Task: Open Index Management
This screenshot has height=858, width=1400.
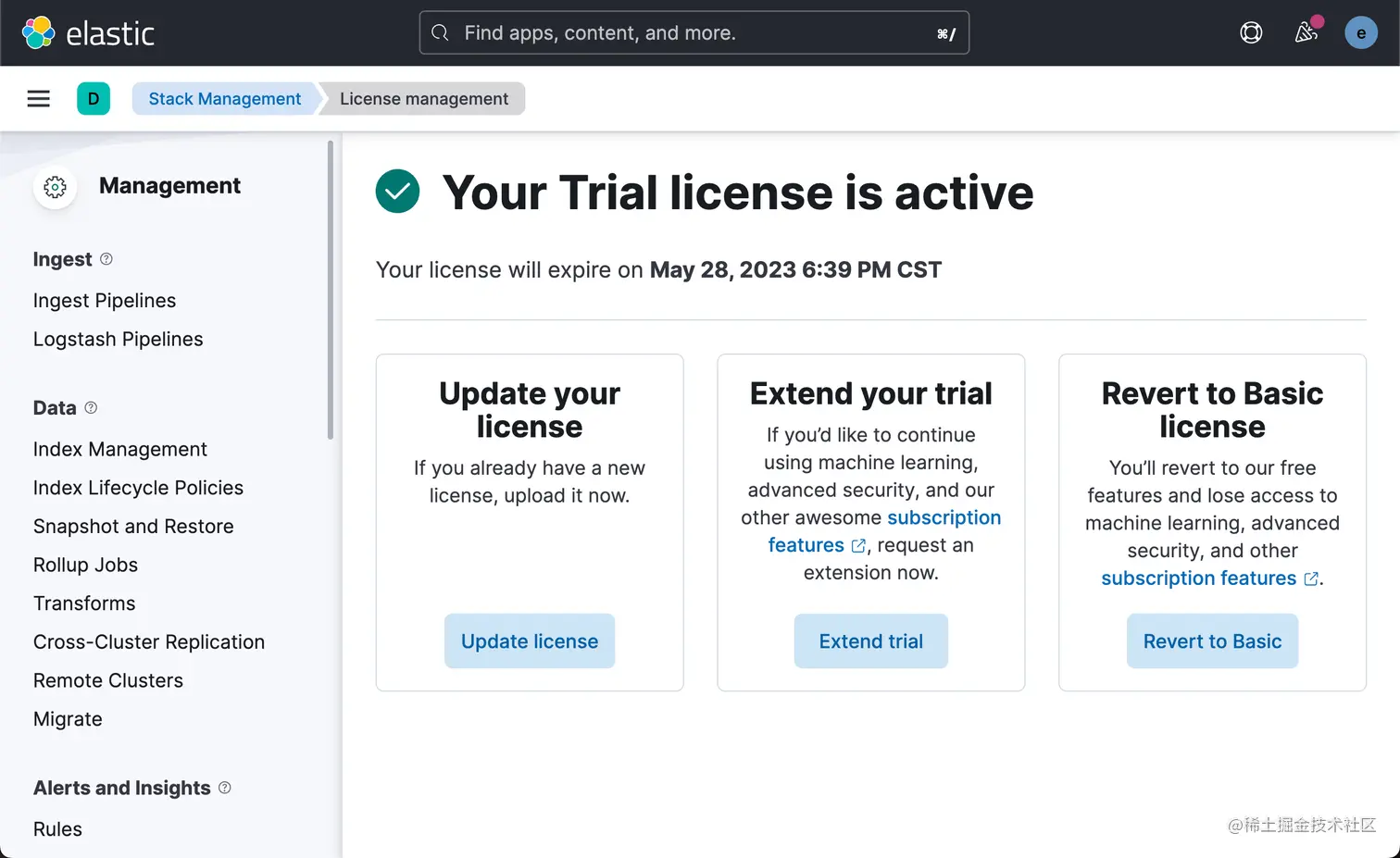Action: click(x=120, y=449)
